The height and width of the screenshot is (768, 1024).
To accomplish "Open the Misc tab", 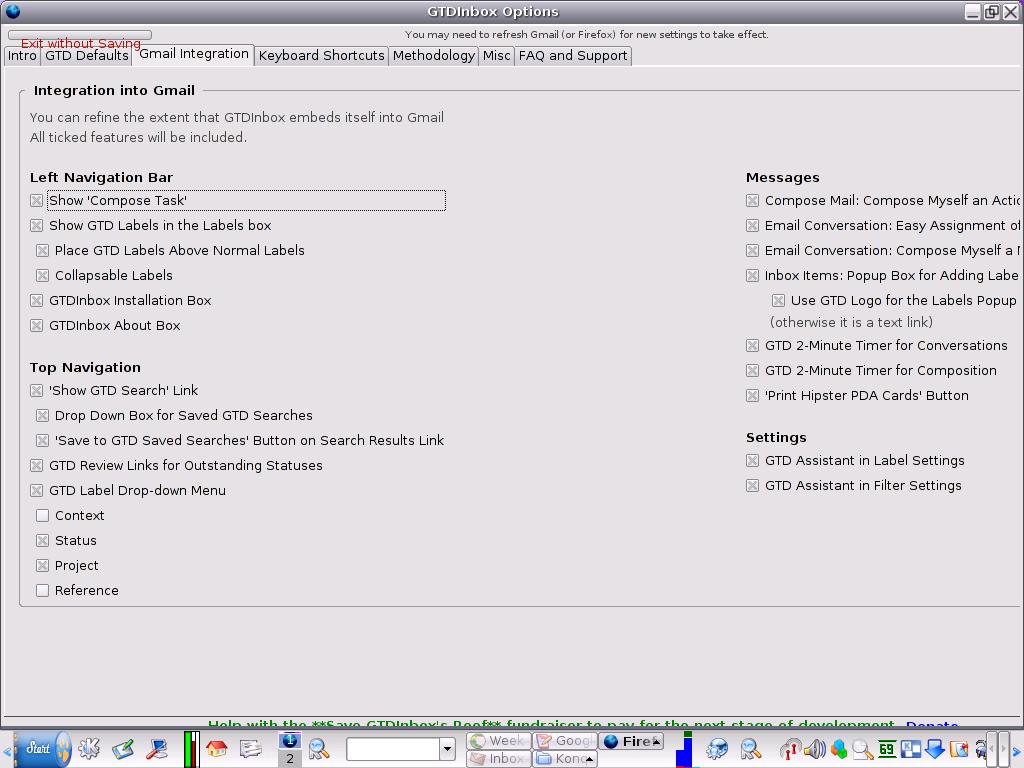I will [x=496, y=56].
